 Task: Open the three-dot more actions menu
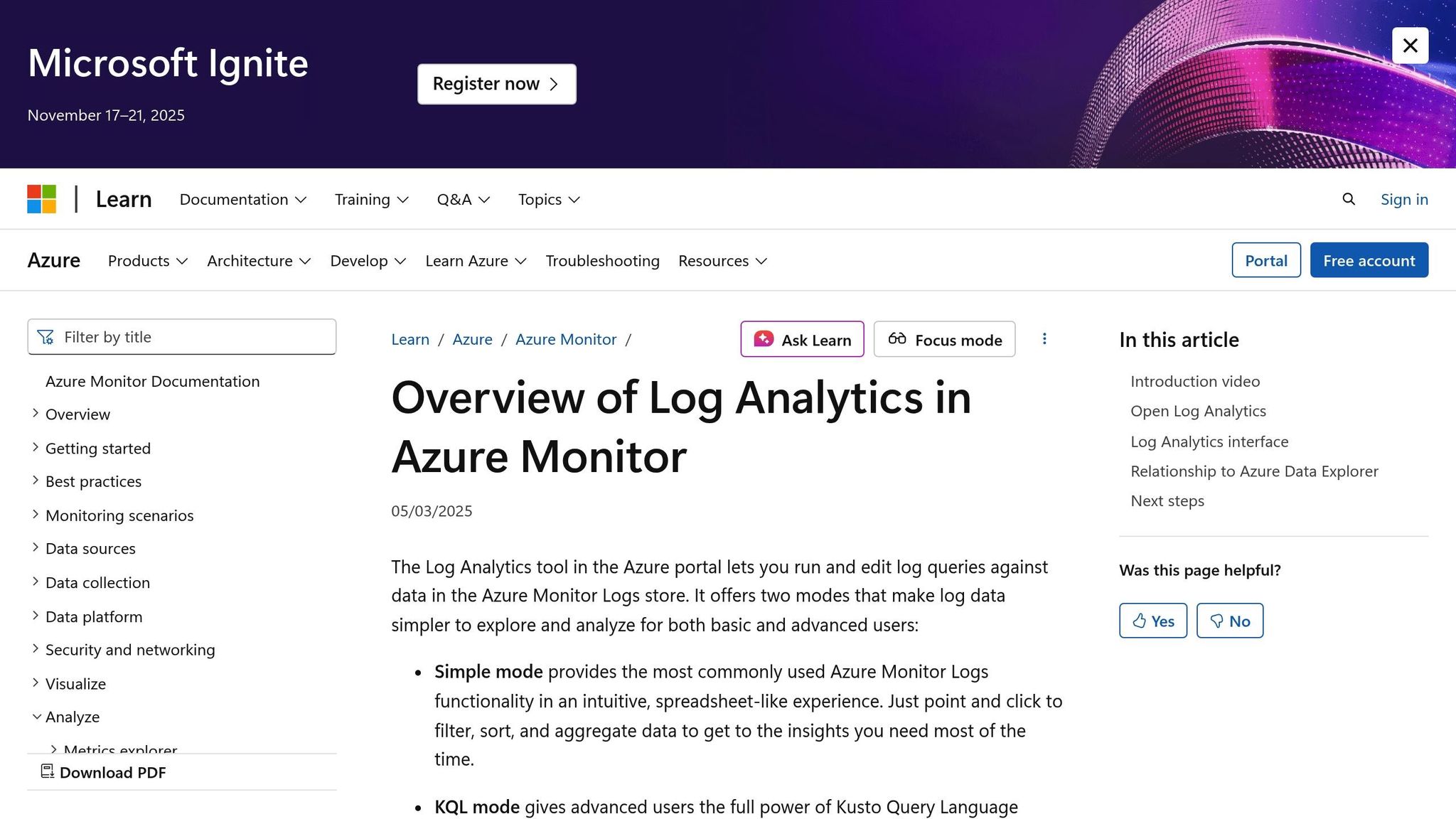coord(1044,339)
